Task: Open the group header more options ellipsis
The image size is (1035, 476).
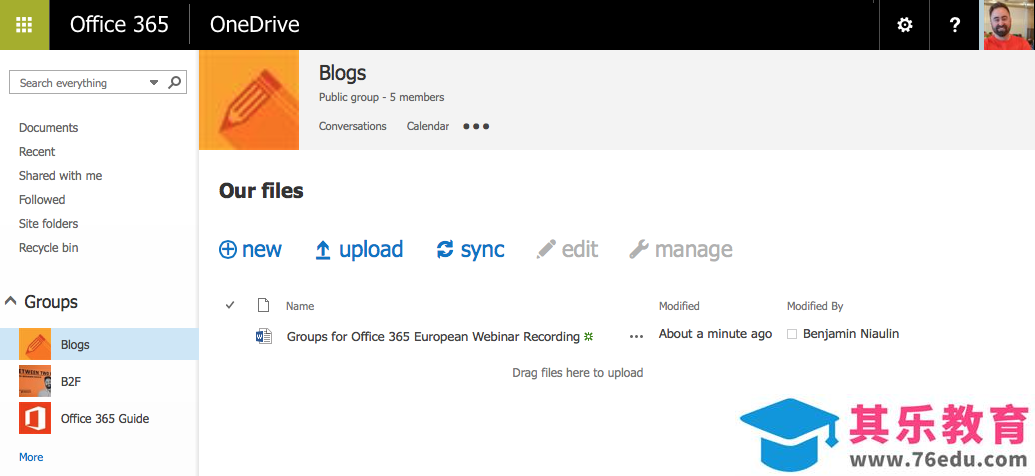Action: (x=476, y=126)
